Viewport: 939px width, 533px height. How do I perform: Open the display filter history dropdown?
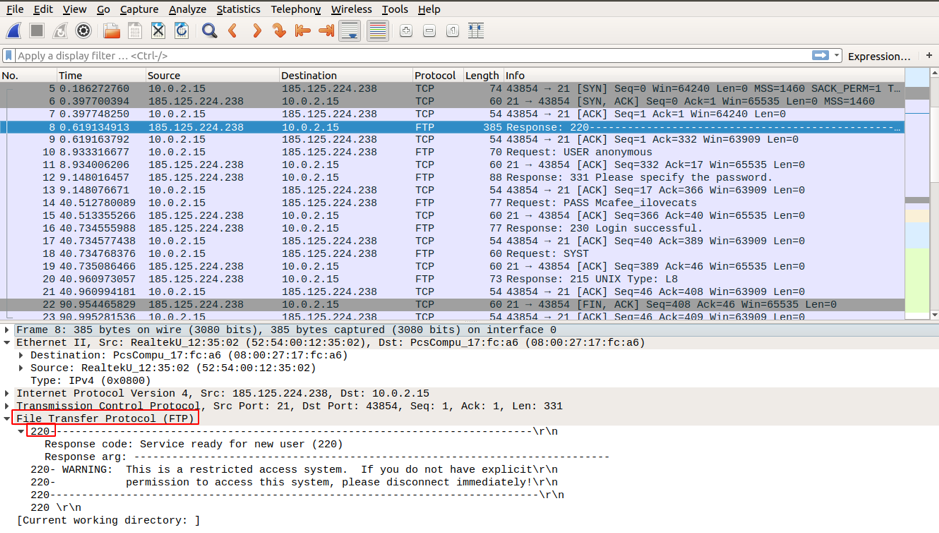point(837,56)
